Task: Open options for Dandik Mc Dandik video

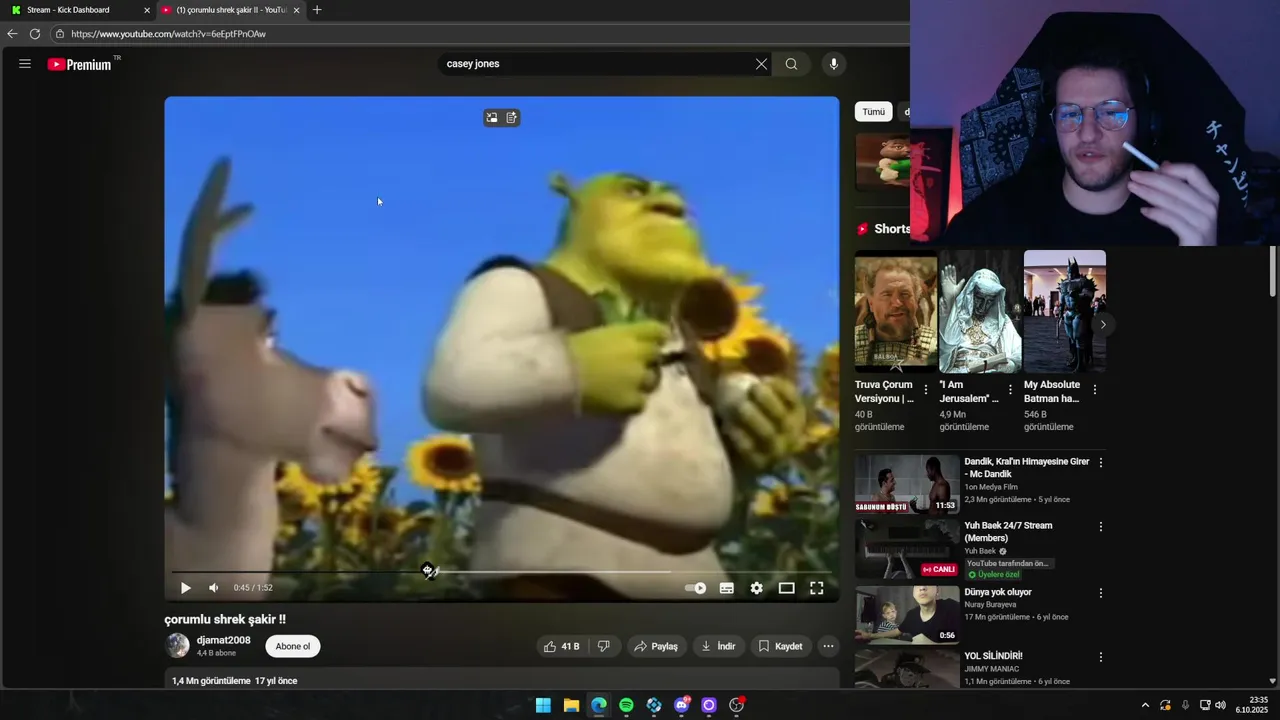Action: (1101, 463)
